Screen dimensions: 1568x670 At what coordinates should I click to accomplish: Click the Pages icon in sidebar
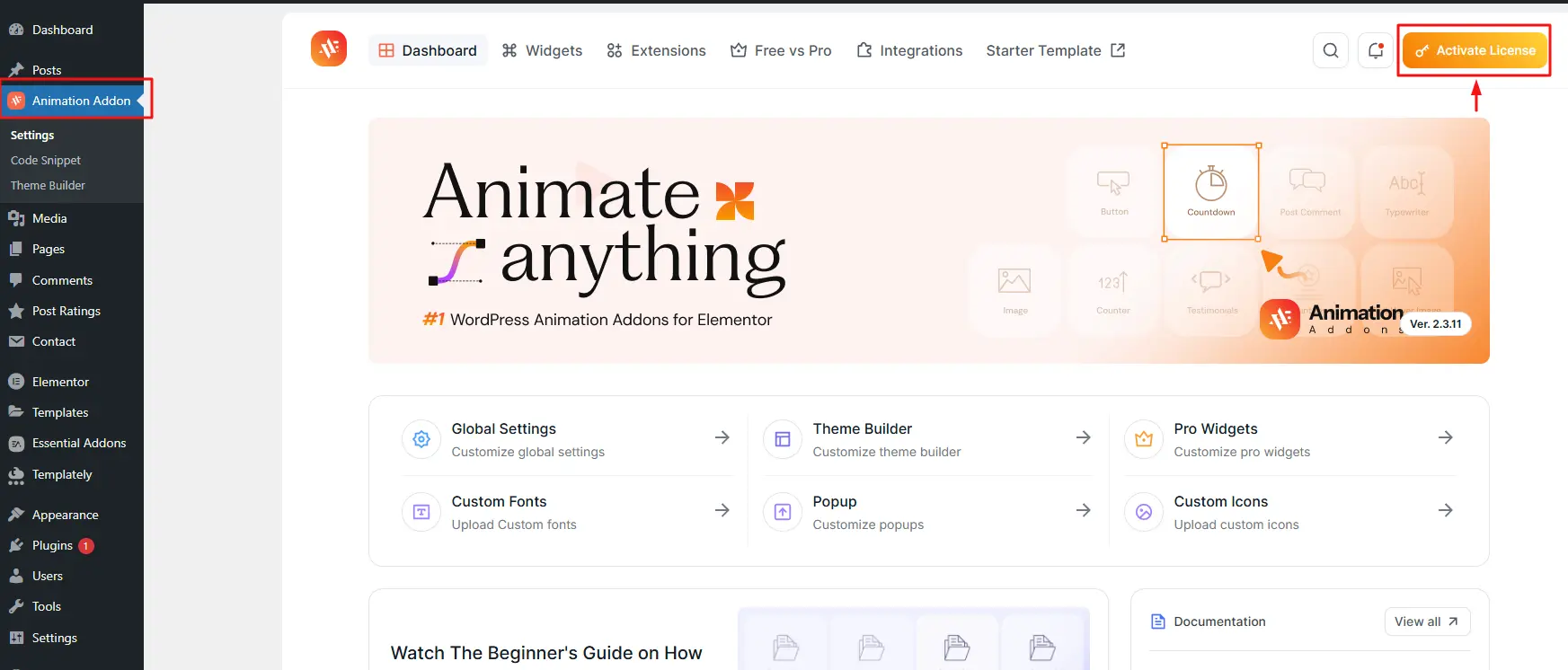point(16,249)
